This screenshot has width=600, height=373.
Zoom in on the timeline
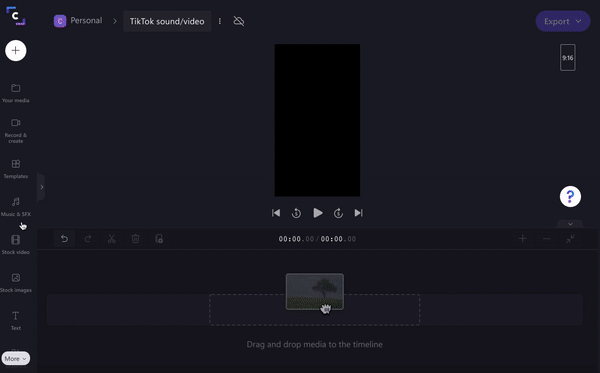[523, 239]
